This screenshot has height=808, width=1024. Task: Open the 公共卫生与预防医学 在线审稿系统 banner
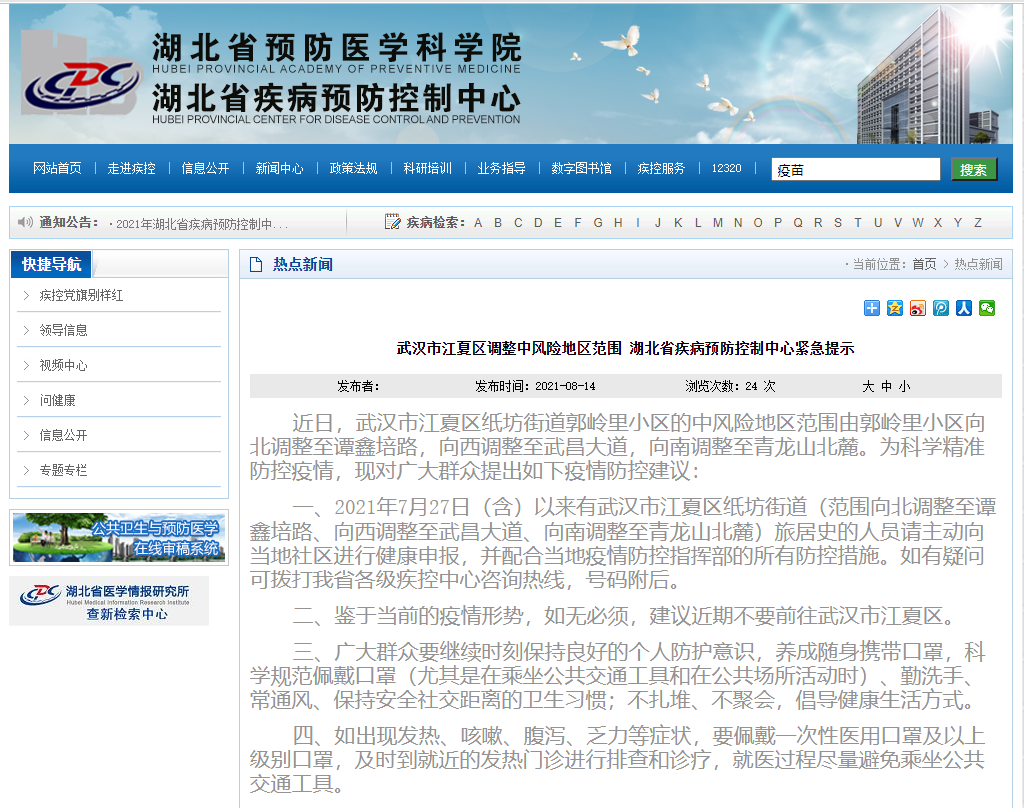click(x=119, y=538)
